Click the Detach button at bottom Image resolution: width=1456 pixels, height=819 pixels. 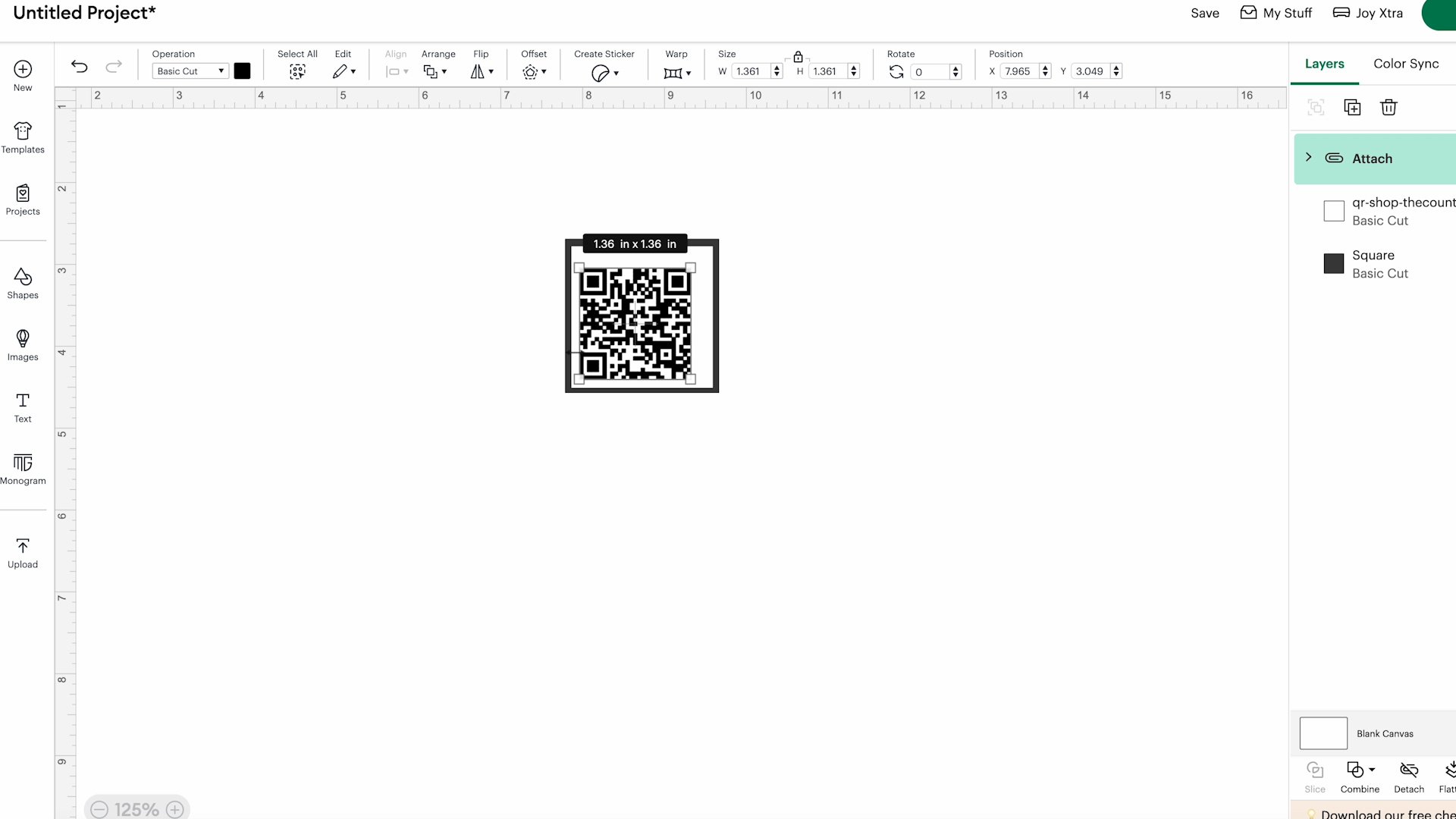click(1409, 775)
